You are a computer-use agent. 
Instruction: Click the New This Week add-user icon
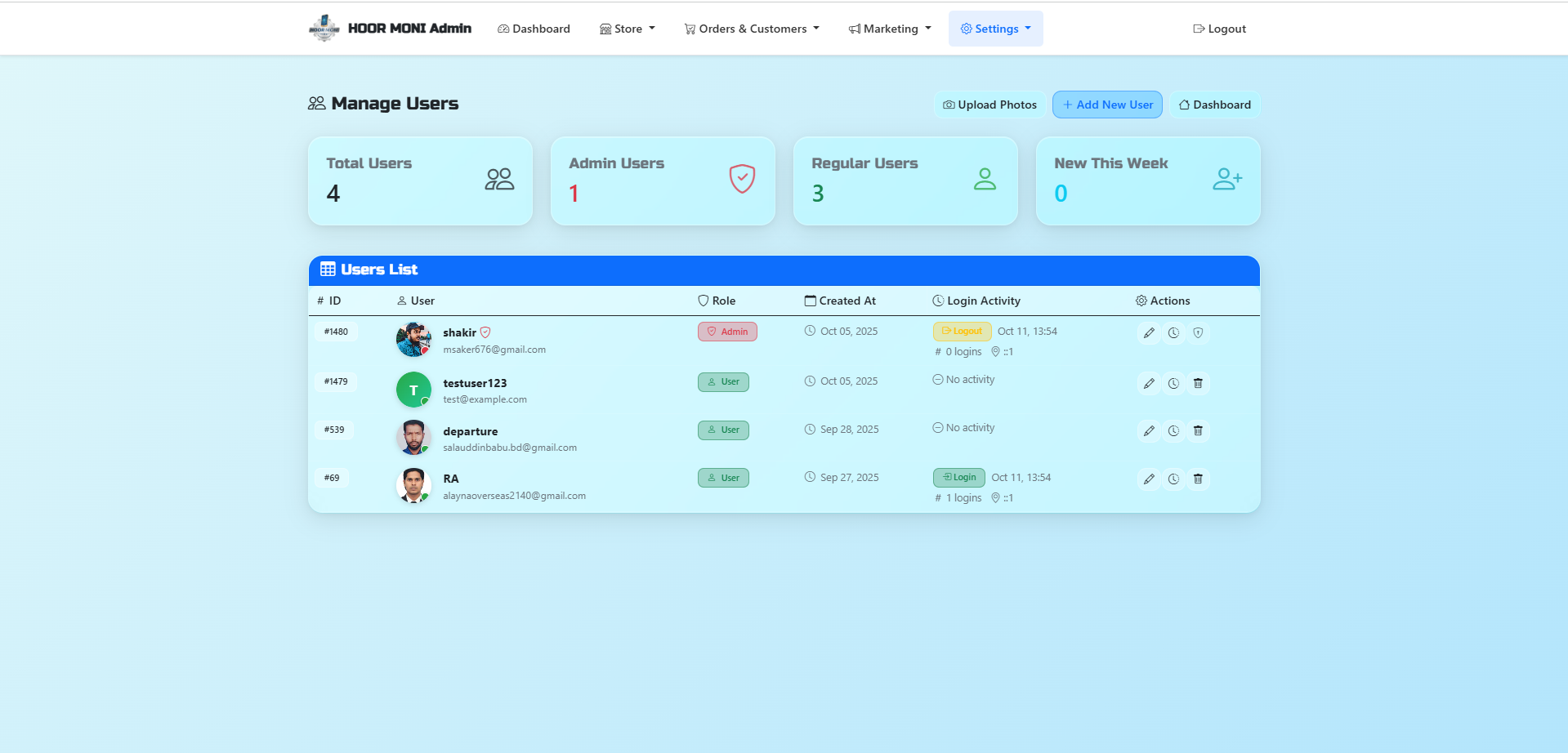1227,179
